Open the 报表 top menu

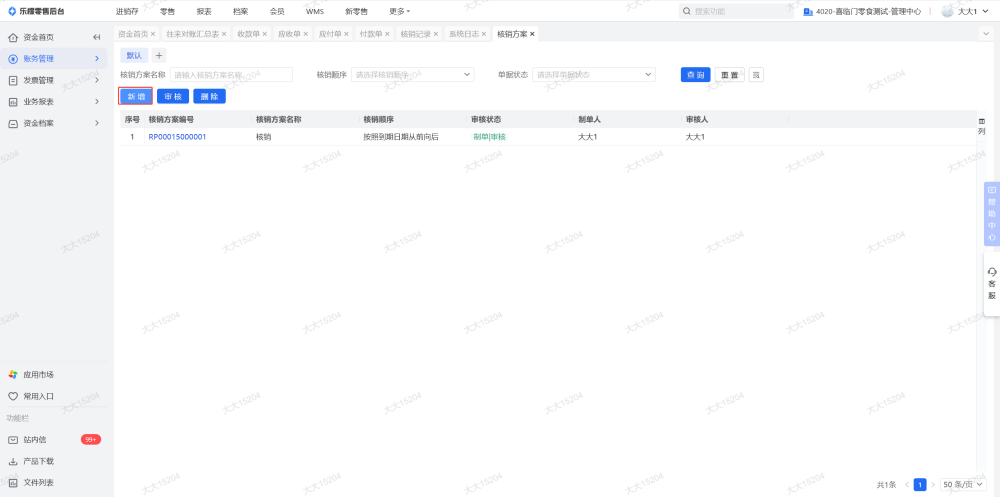(204, 11)
